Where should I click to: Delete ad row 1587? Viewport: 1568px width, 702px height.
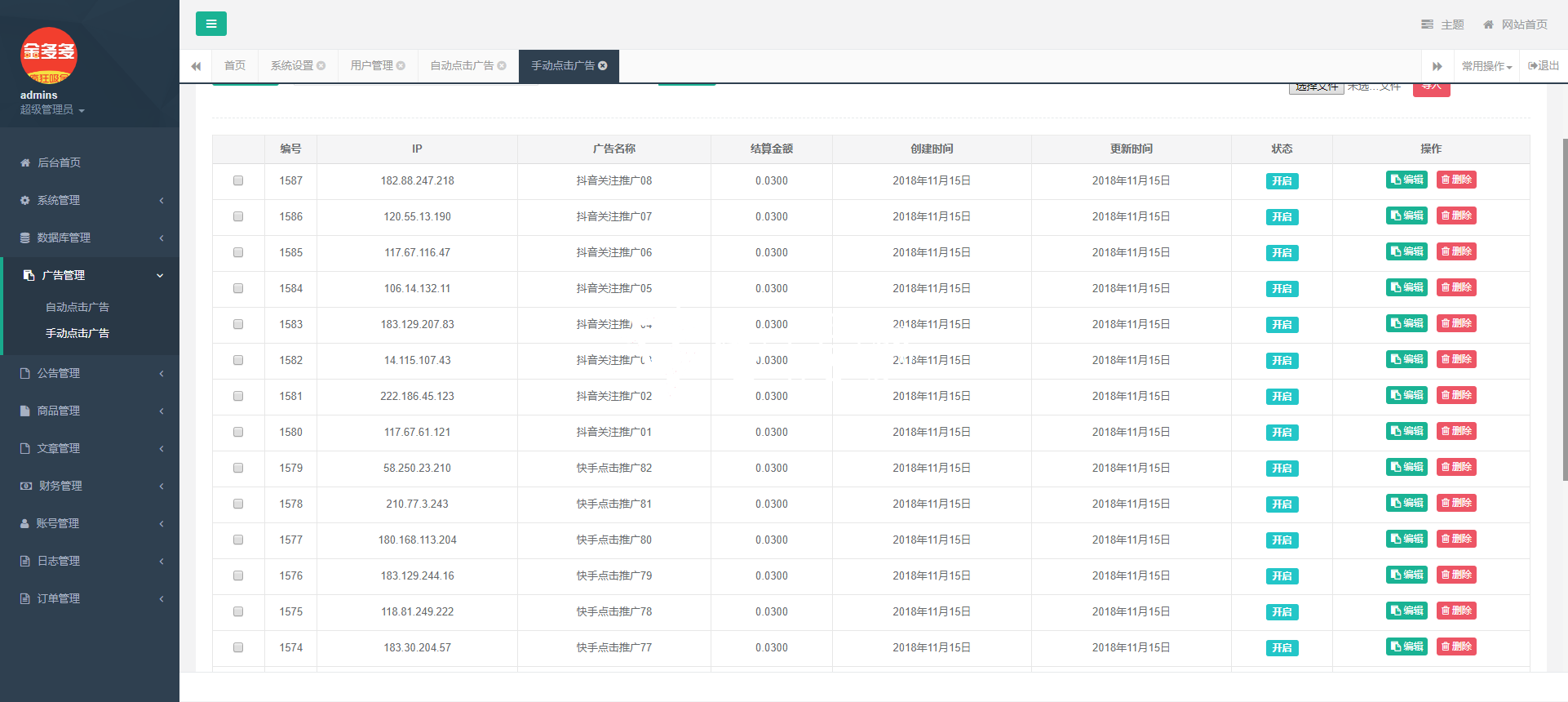1456,180
